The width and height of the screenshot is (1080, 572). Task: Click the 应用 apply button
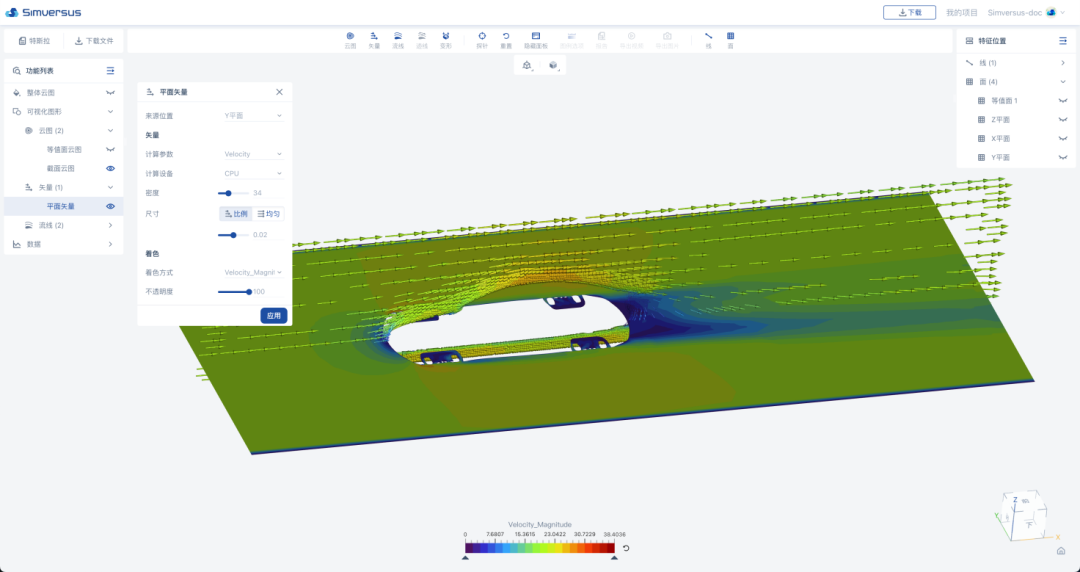[274, 315]
